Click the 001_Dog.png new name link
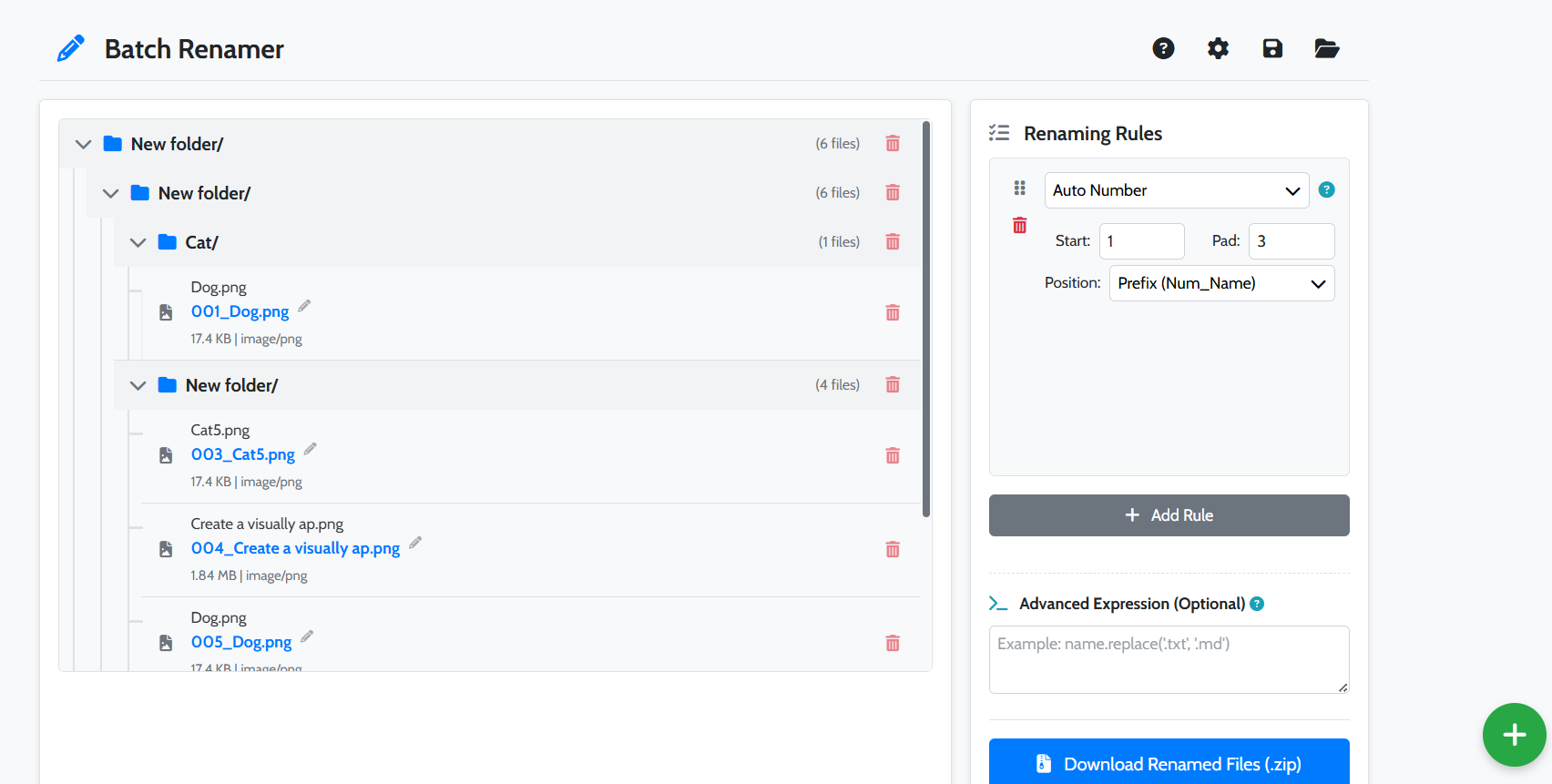 point(240,311)
